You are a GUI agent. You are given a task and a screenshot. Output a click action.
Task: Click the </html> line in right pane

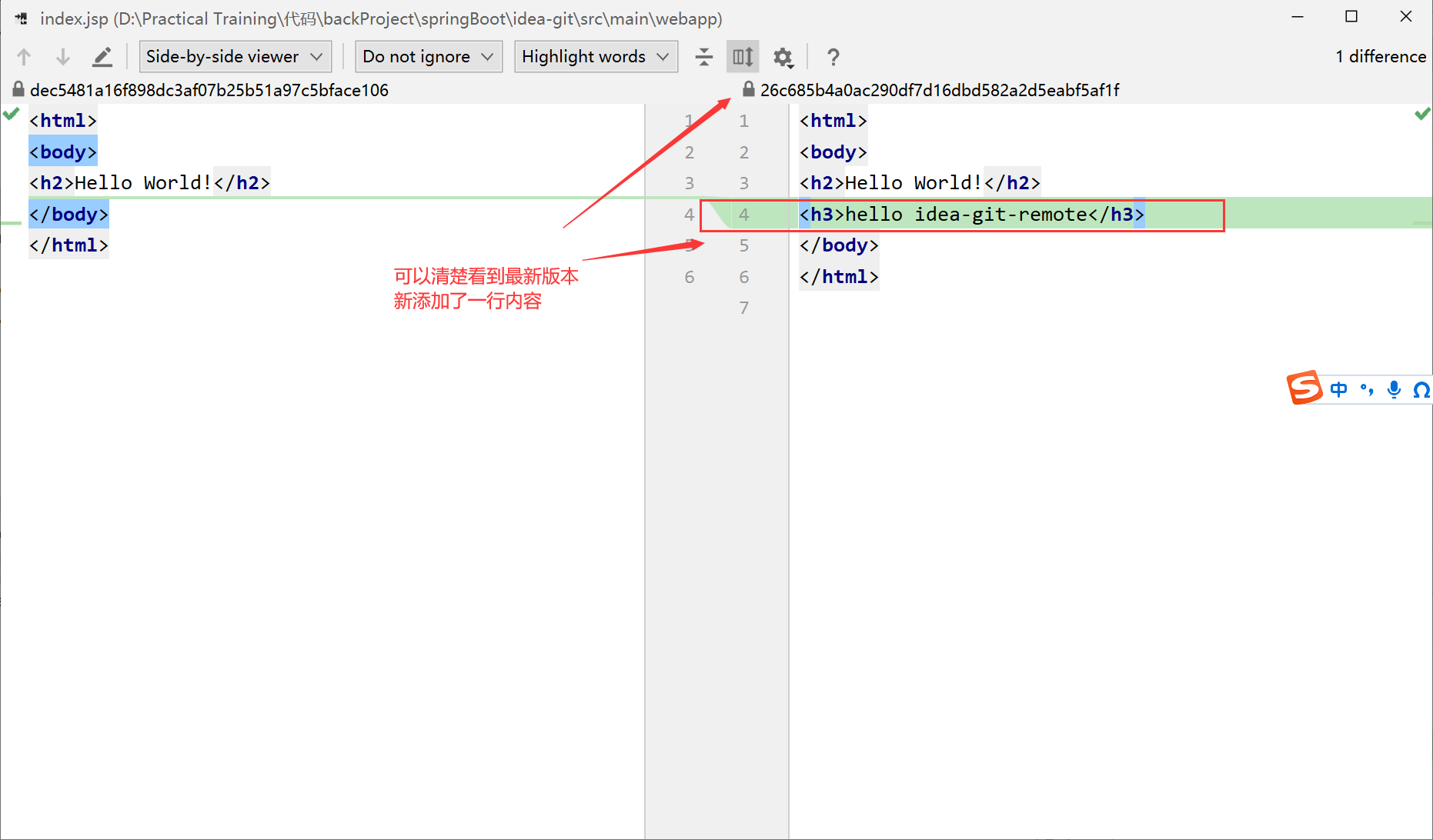pyautogui.click(x=839, y=276)
